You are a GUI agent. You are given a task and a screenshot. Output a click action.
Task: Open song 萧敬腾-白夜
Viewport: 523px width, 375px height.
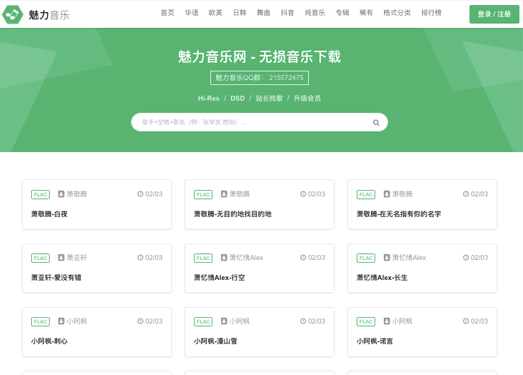tap(49, 214)
